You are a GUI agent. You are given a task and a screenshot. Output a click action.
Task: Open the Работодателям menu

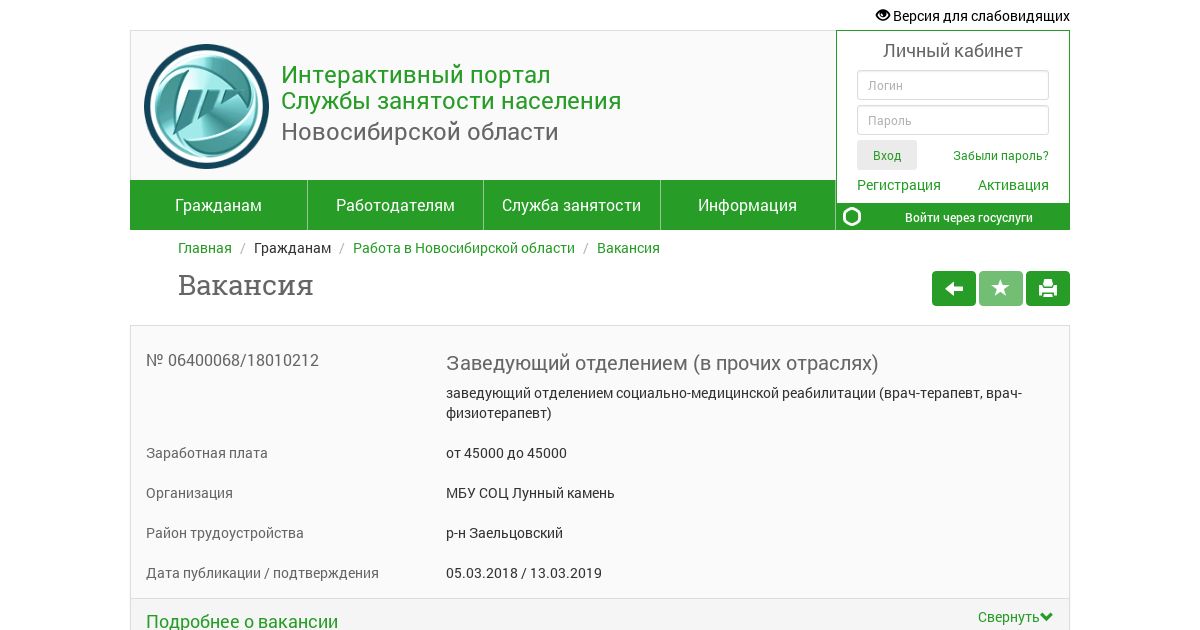click(395, 205)
